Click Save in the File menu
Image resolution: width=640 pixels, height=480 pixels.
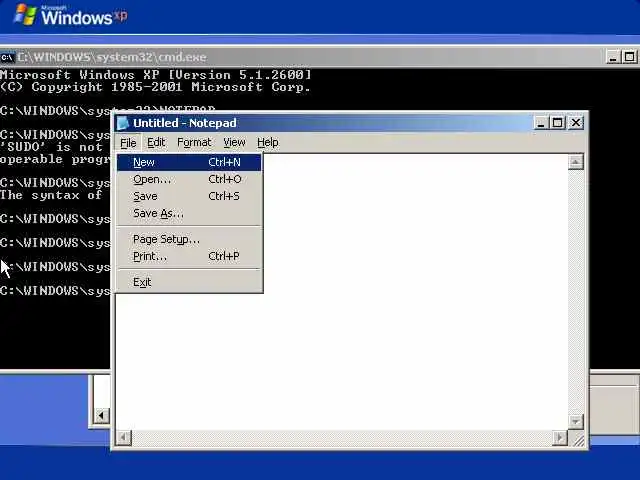coord(189,196)
